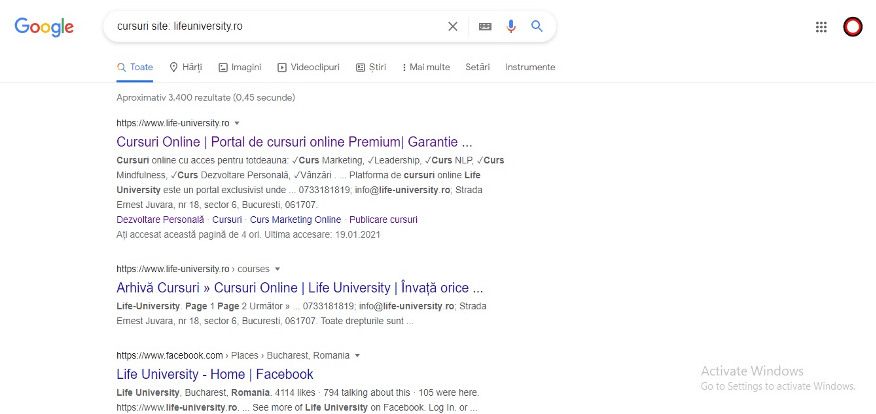
Task: Submit search with the magnifier icon
Action: pyautogui.click(x=537, y=26)
